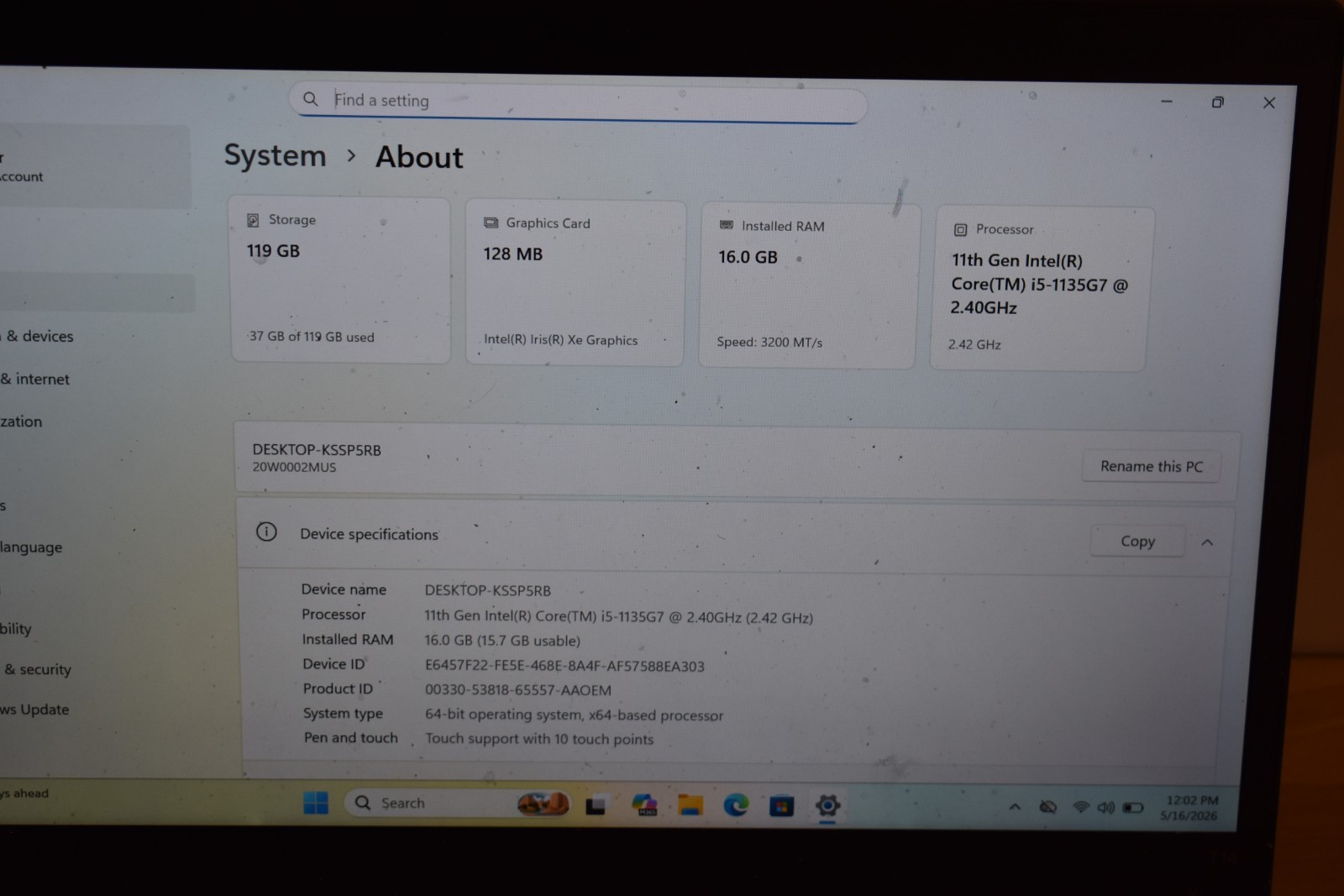Open the clock showing 12:02 PM
This screenshot has width=1344, height=896.
point(1189,808)
